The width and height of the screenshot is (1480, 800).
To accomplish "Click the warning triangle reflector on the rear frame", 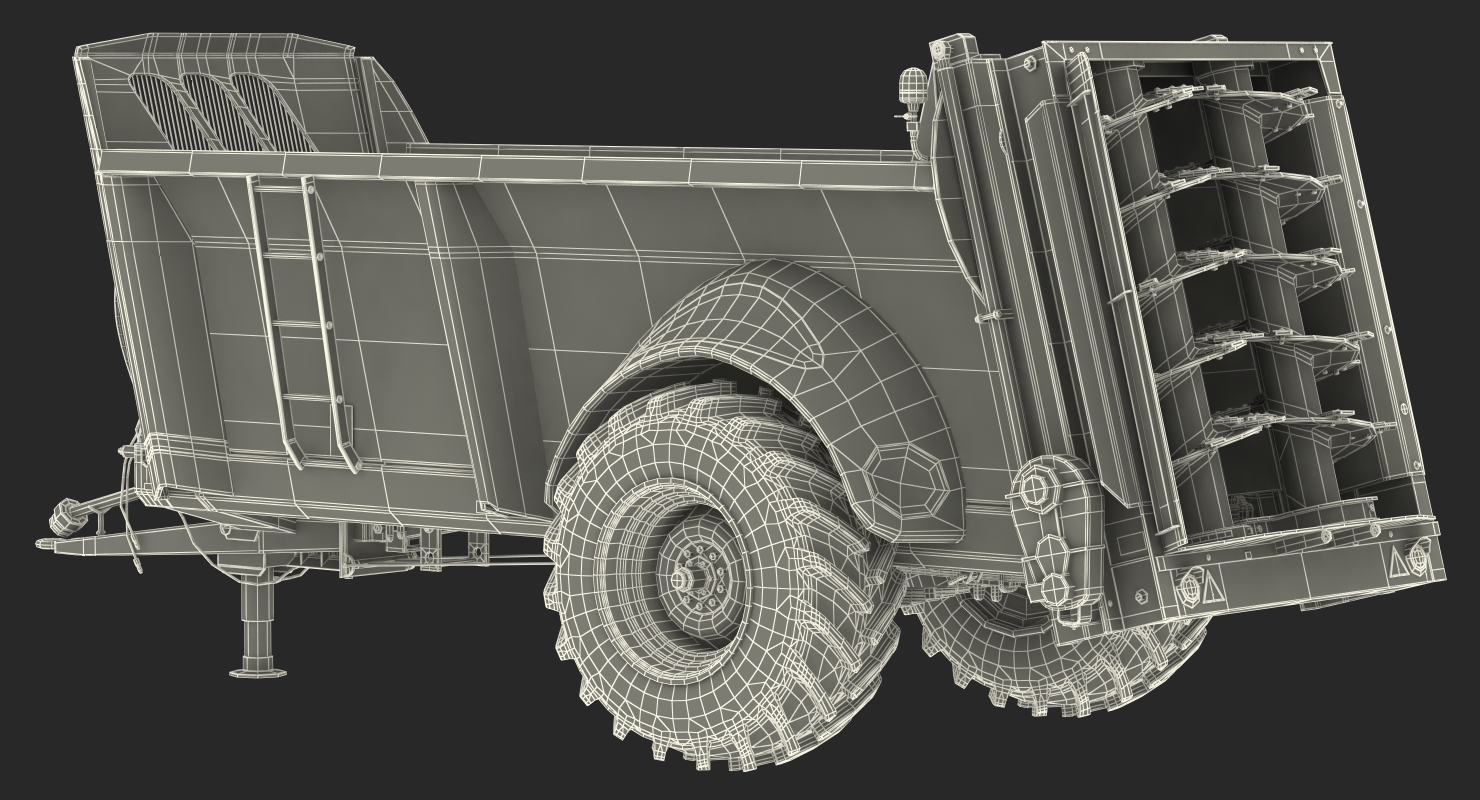I will tap(1213, 587).
